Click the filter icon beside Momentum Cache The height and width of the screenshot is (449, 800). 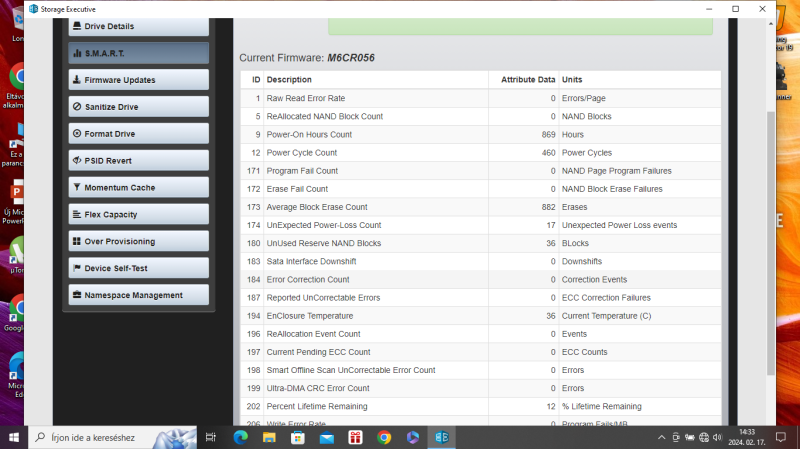tap(77, 187)
